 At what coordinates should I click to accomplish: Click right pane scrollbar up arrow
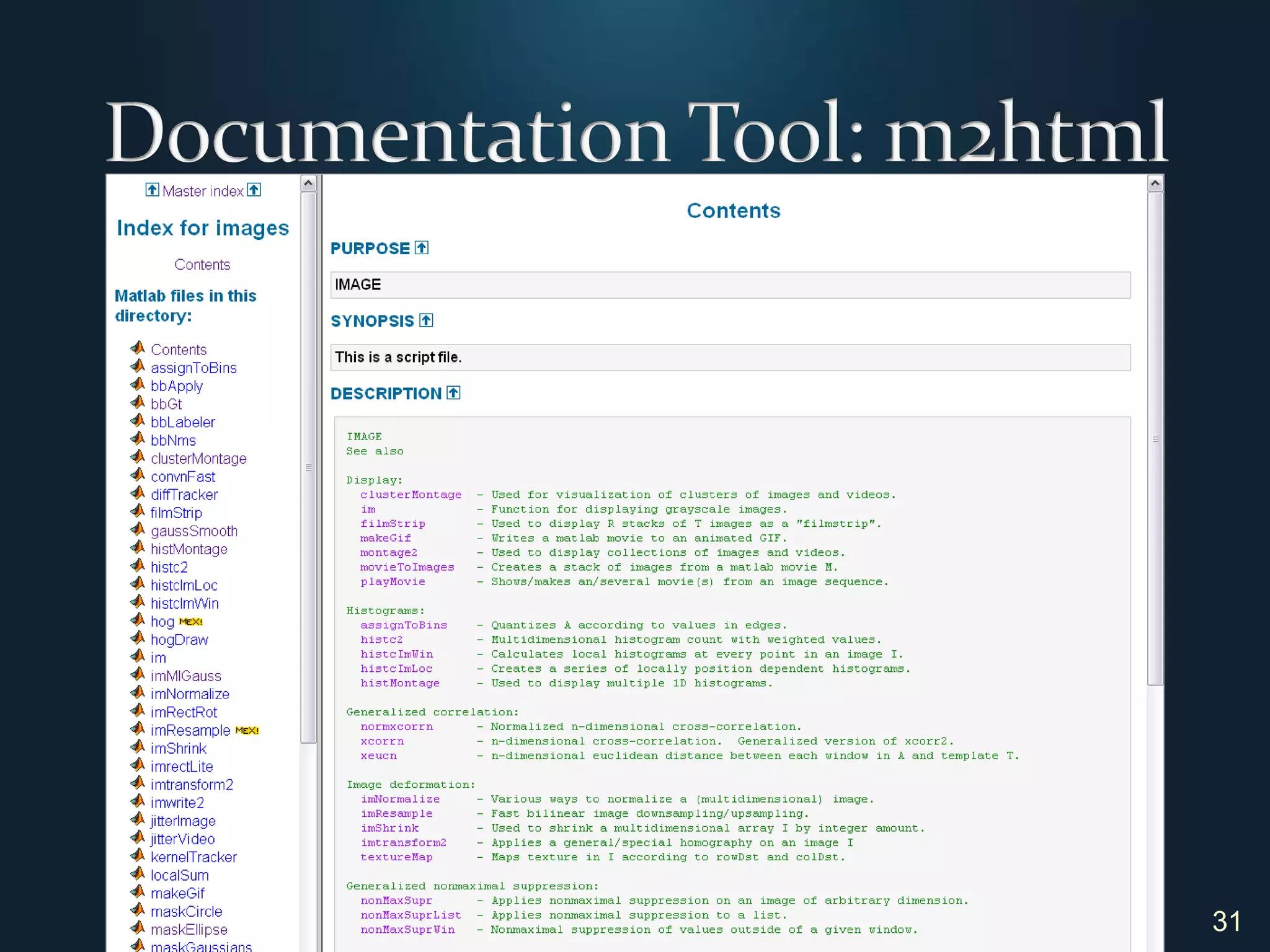pos(1155,183)
